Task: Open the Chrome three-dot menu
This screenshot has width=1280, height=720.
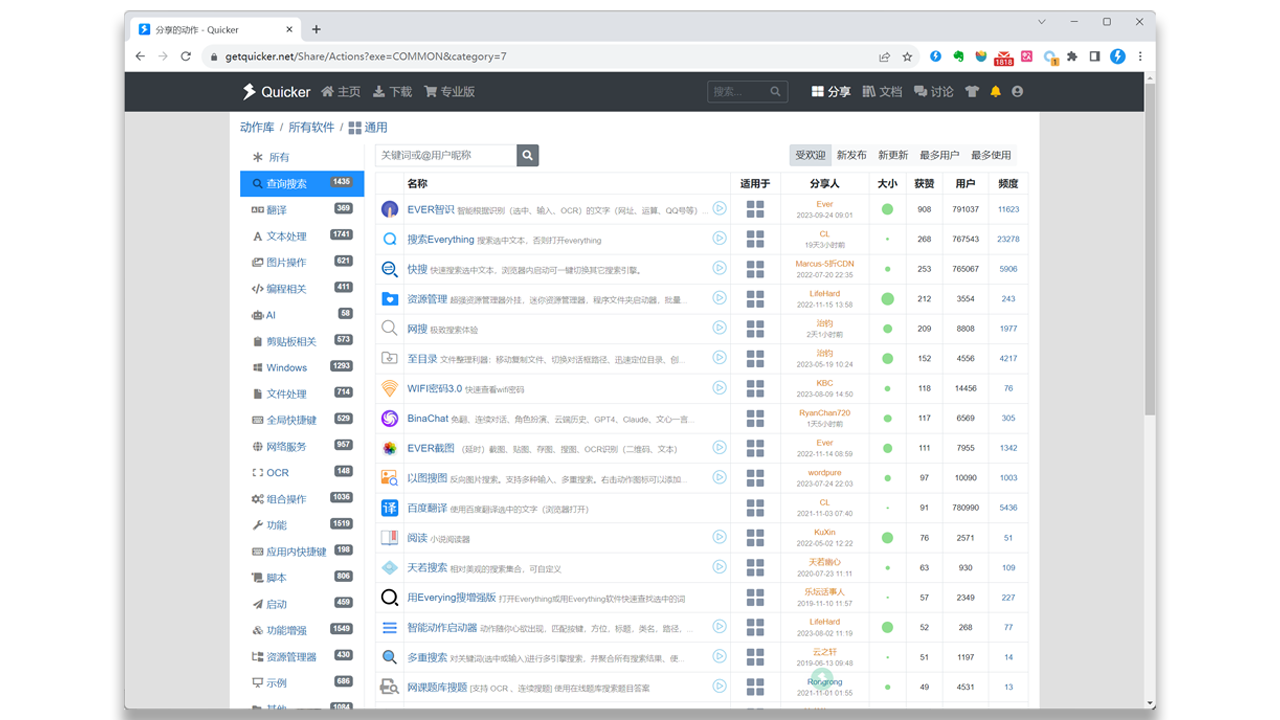Action: click(x=1139, y=57)
